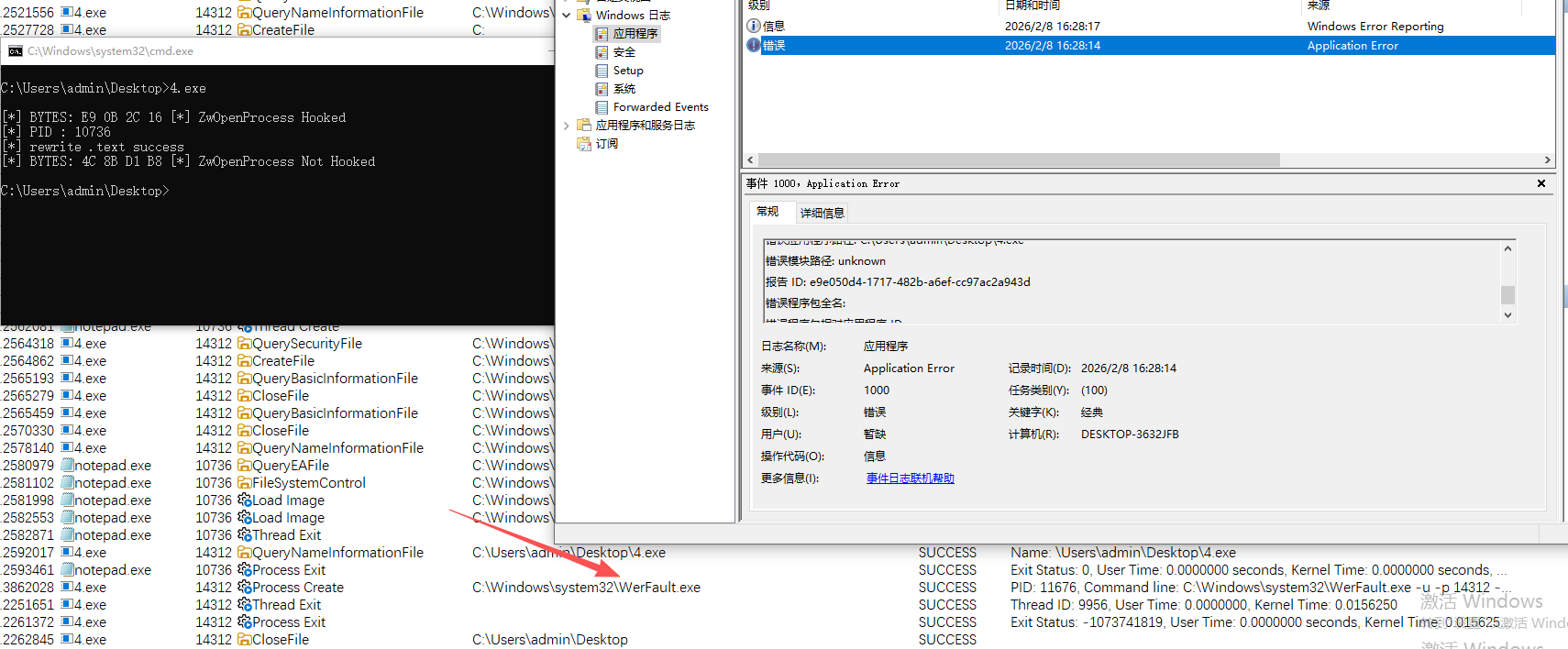The width and height of the screenshot is (1568, 649).
Task: Expand the 应用程序和服务日志 node
Action: 567,126
